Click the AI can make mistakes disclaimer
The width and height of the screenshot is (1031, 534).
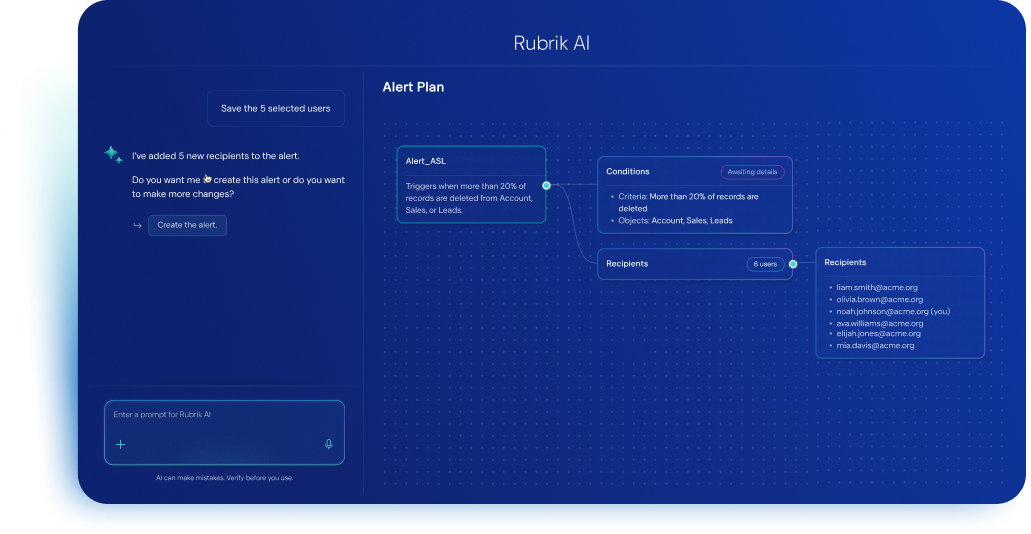click(x=224, y=478)
